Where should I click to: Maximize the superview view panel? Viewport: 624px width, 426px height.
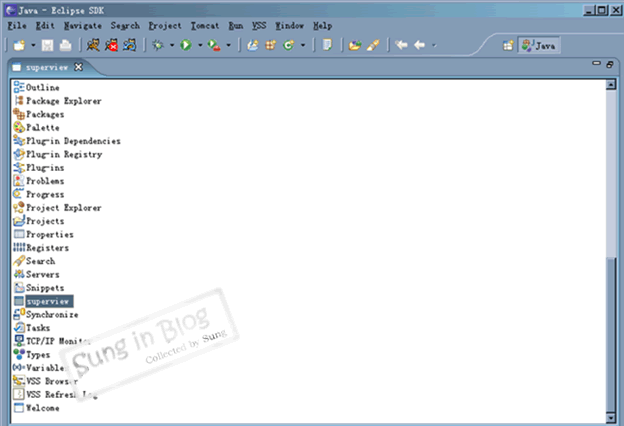pos(610,64)
